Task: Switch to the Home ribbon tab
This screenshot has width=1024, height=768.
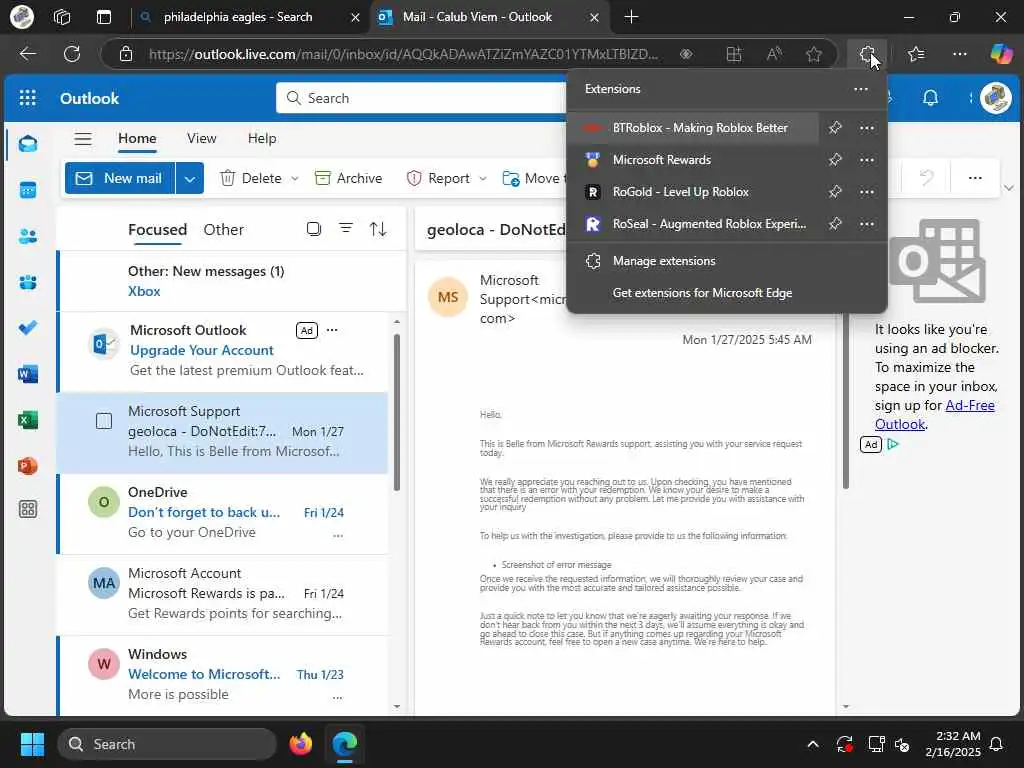Action: tap(137, 138)
